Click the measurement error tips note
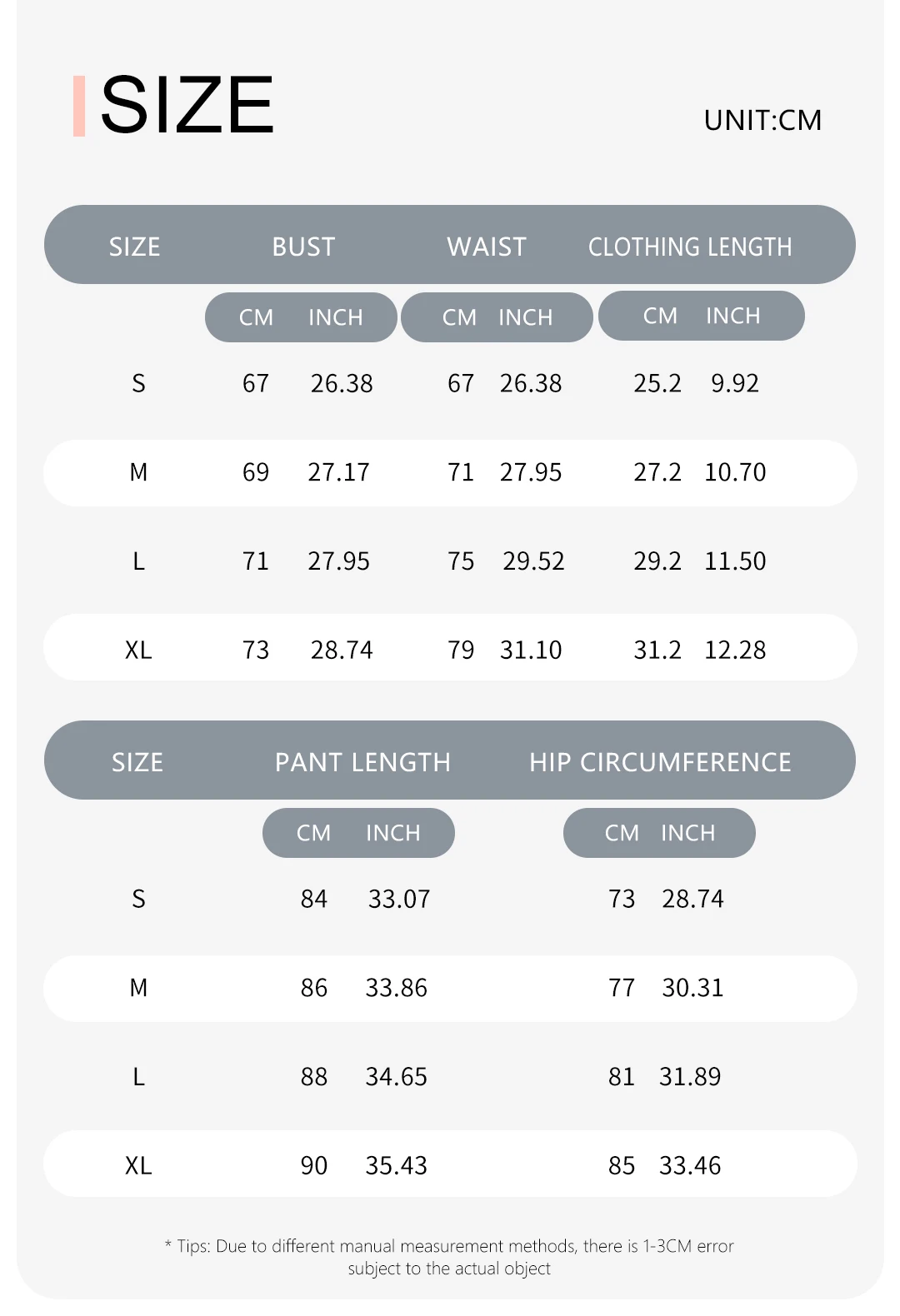The height and width of the screenshot is (1316, 900). pyautogui.click(x=450, y=1257)
